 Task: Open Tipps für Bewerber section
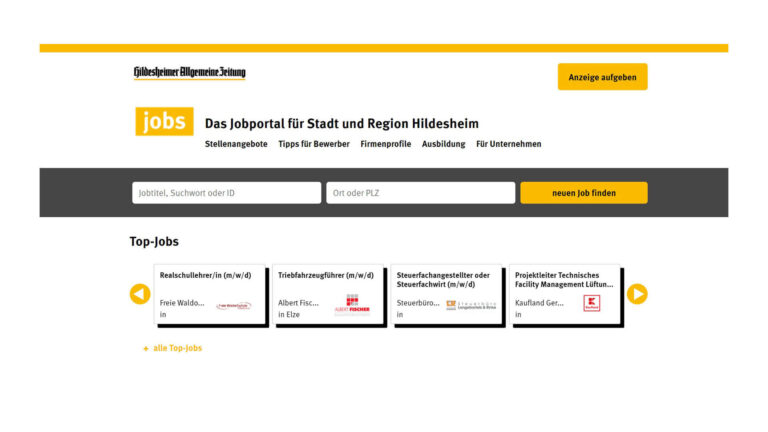click(x=314, y=144)
